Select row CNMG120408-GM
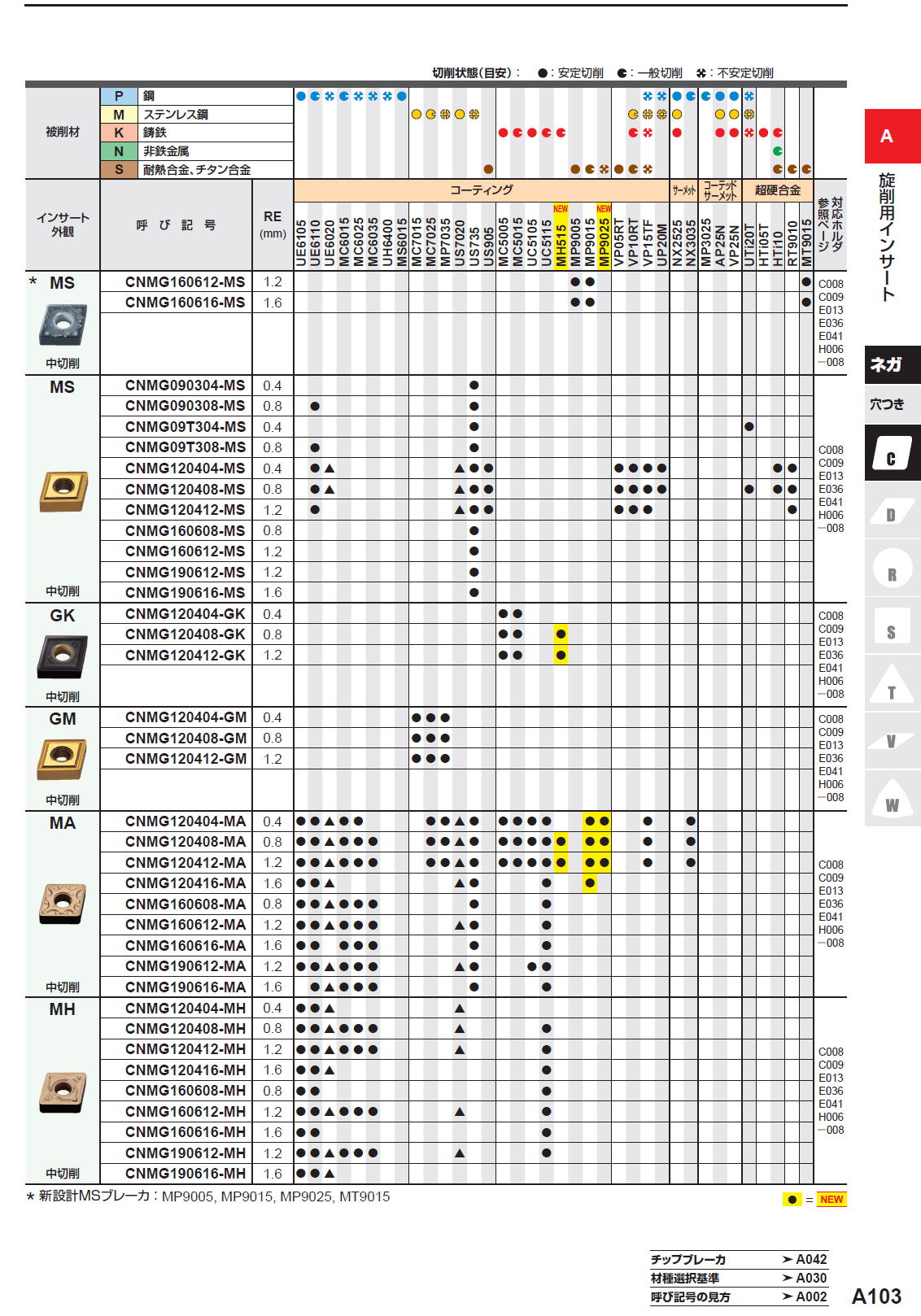Viewport: 921px width, 1316px height. [456, 739]
